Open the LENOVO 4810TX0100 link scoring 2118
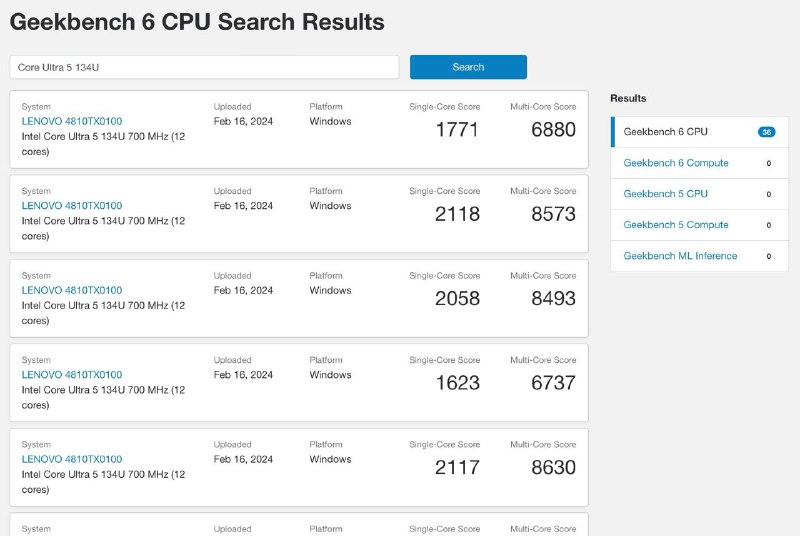The image size is (800, 536). (72, 206)
